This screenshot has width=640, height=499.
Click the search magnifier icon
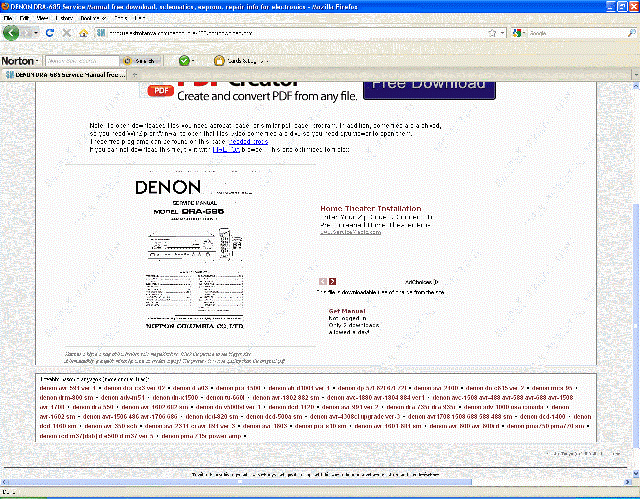click(x=631, y=33)
